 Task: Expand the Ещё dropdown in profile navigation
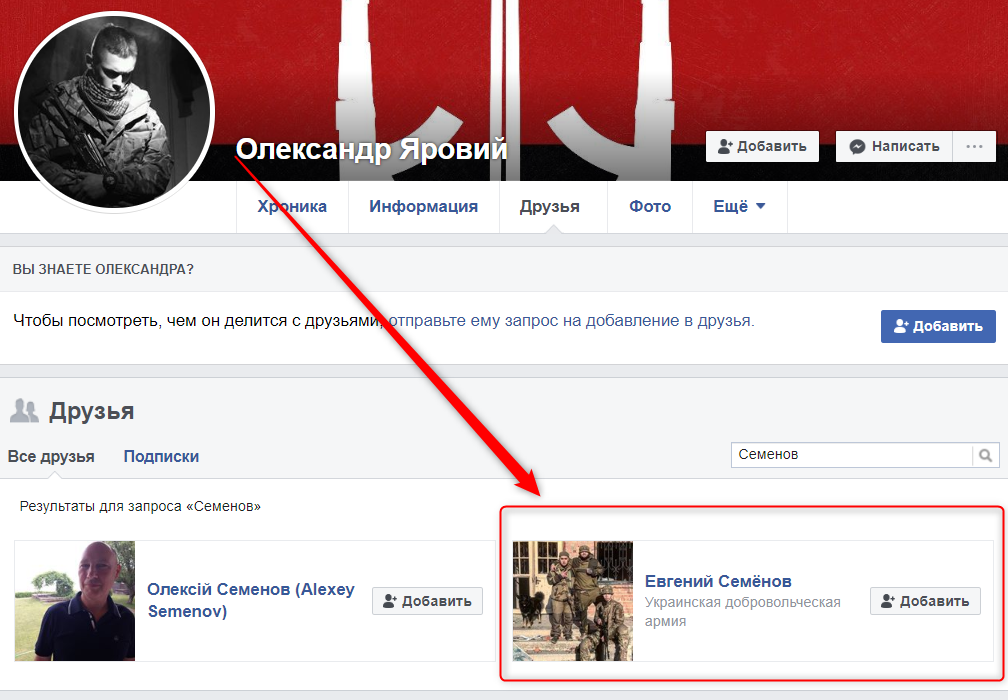click(x=739, y=207)
